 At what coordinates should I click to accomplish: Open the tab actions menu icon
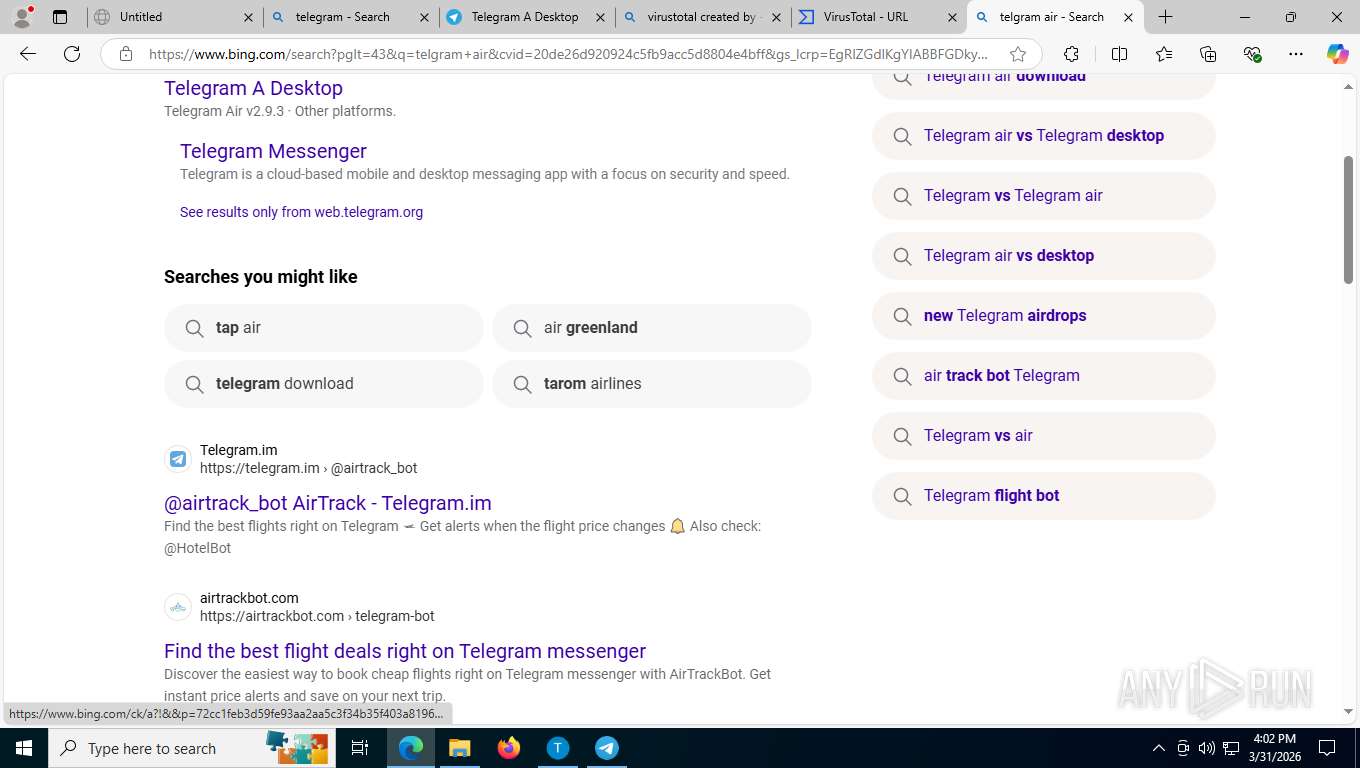[60, 17]
